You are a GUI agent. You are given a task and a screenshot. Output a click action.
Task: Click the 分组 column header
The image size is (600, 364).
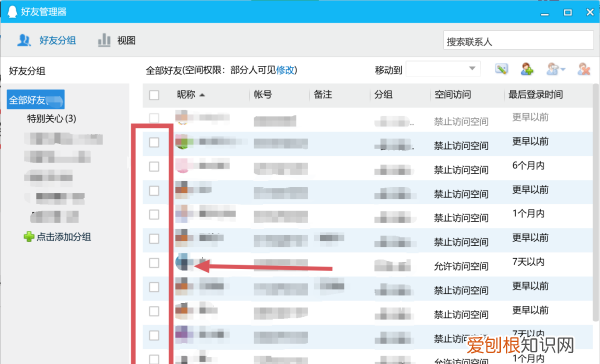383,95
